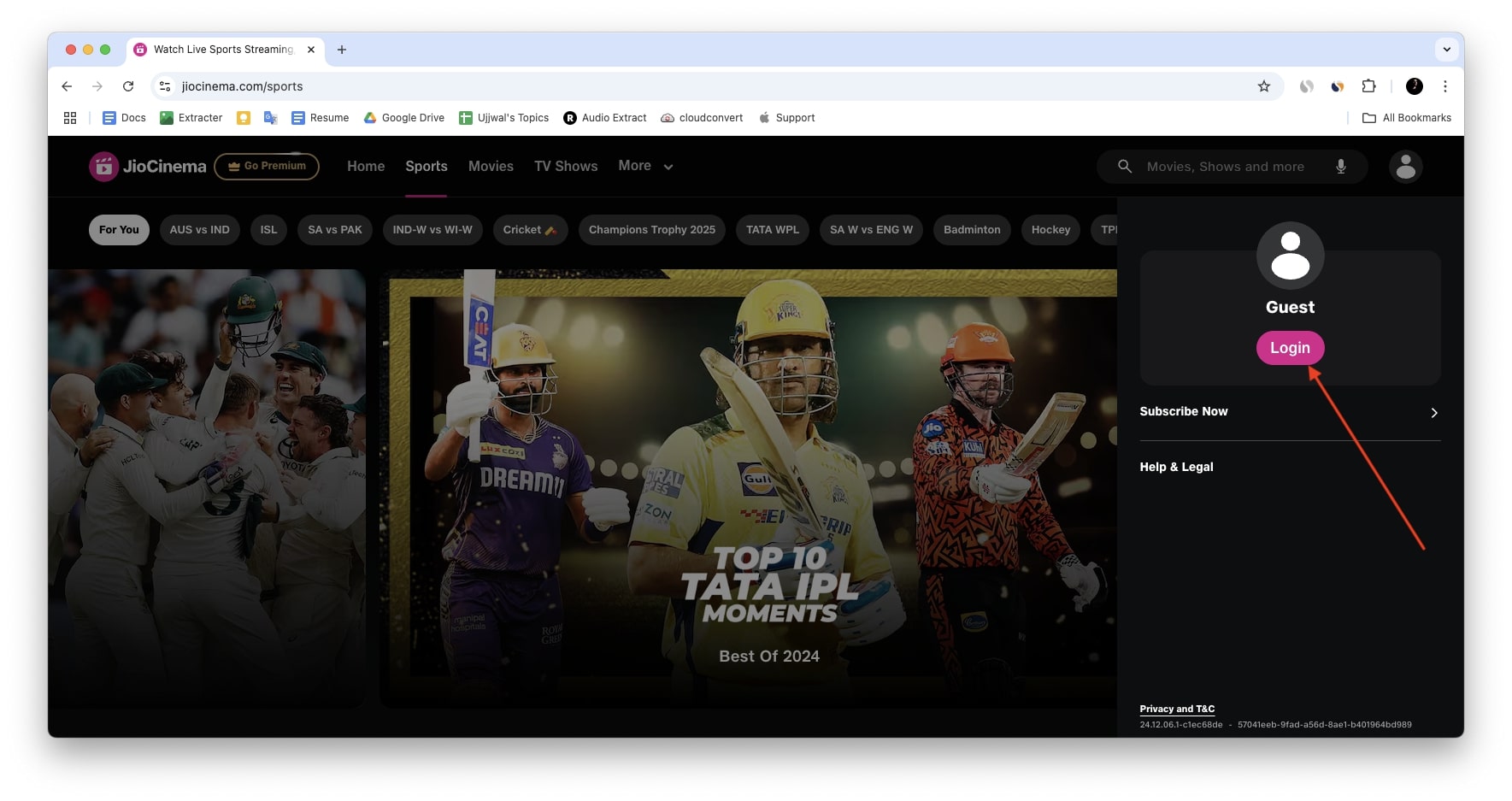Open the tab search dropdown arrow

click(1446, 50)
